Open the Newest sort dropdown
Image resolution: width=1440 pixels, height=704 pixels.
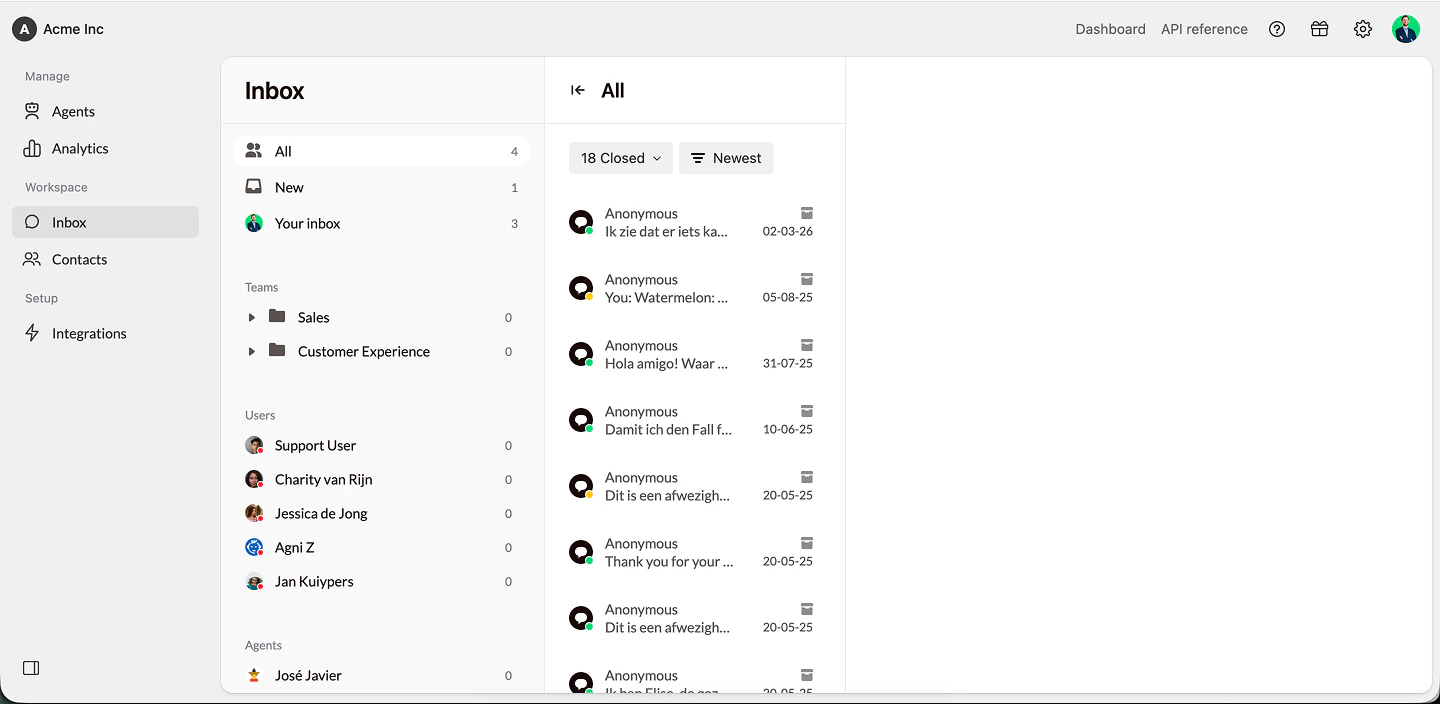[726, 158]
